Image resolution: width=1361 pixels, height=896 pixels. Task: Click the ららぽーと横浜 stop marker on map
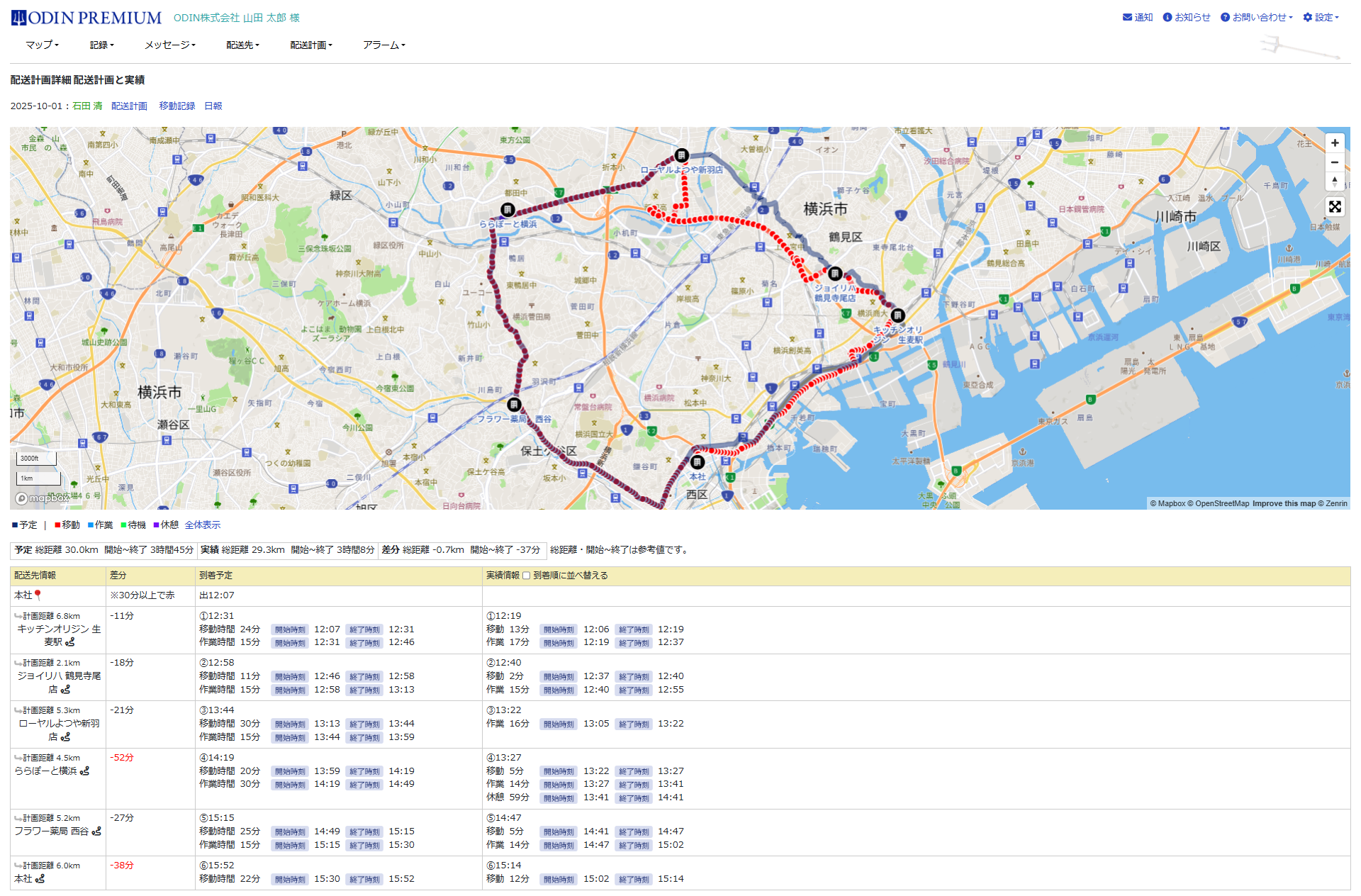[x=508, y=210]
